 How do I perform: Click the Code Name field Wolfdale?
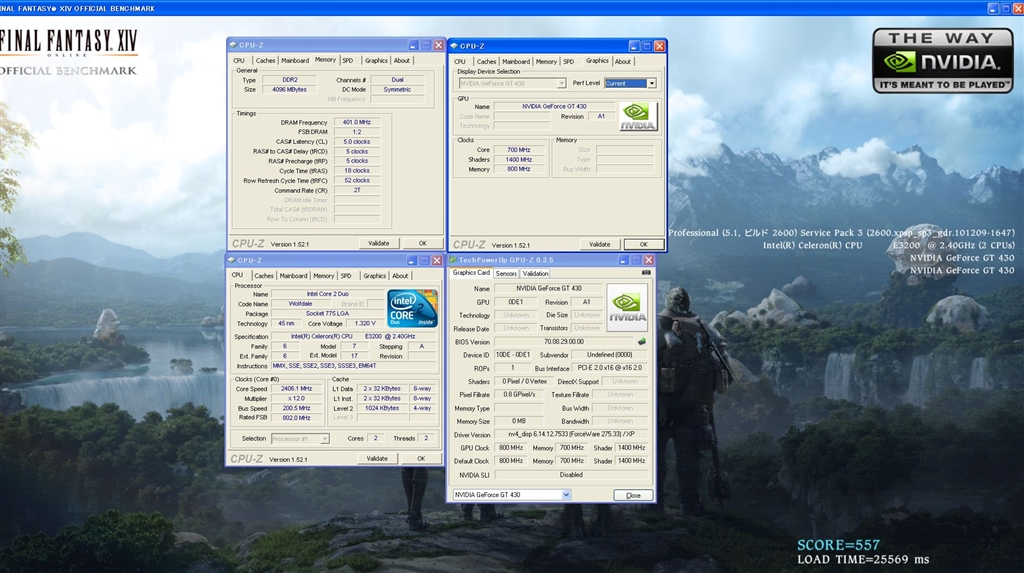tap(300, 304)
